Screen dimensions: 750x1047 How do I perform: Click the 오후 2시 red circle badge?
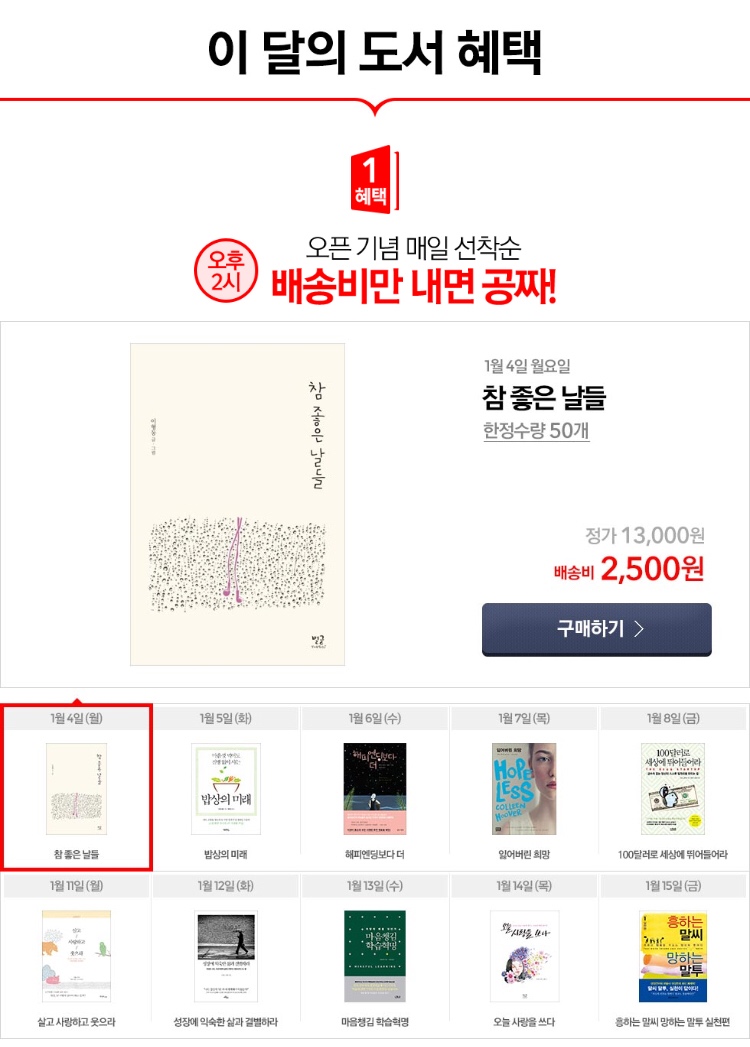pyautogui.click(x=226, y=271)
